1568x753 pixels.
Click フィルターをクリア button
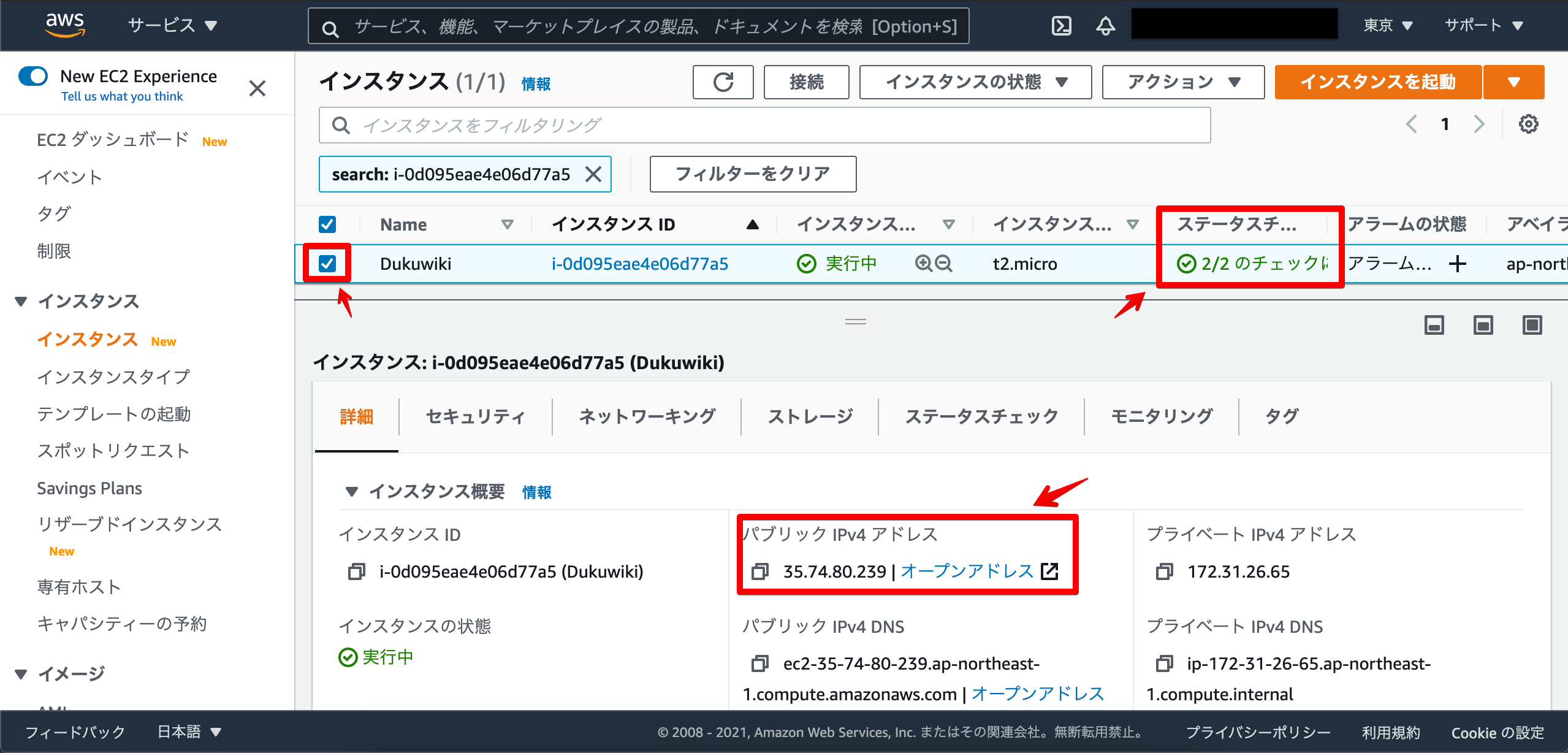point(753,174)
